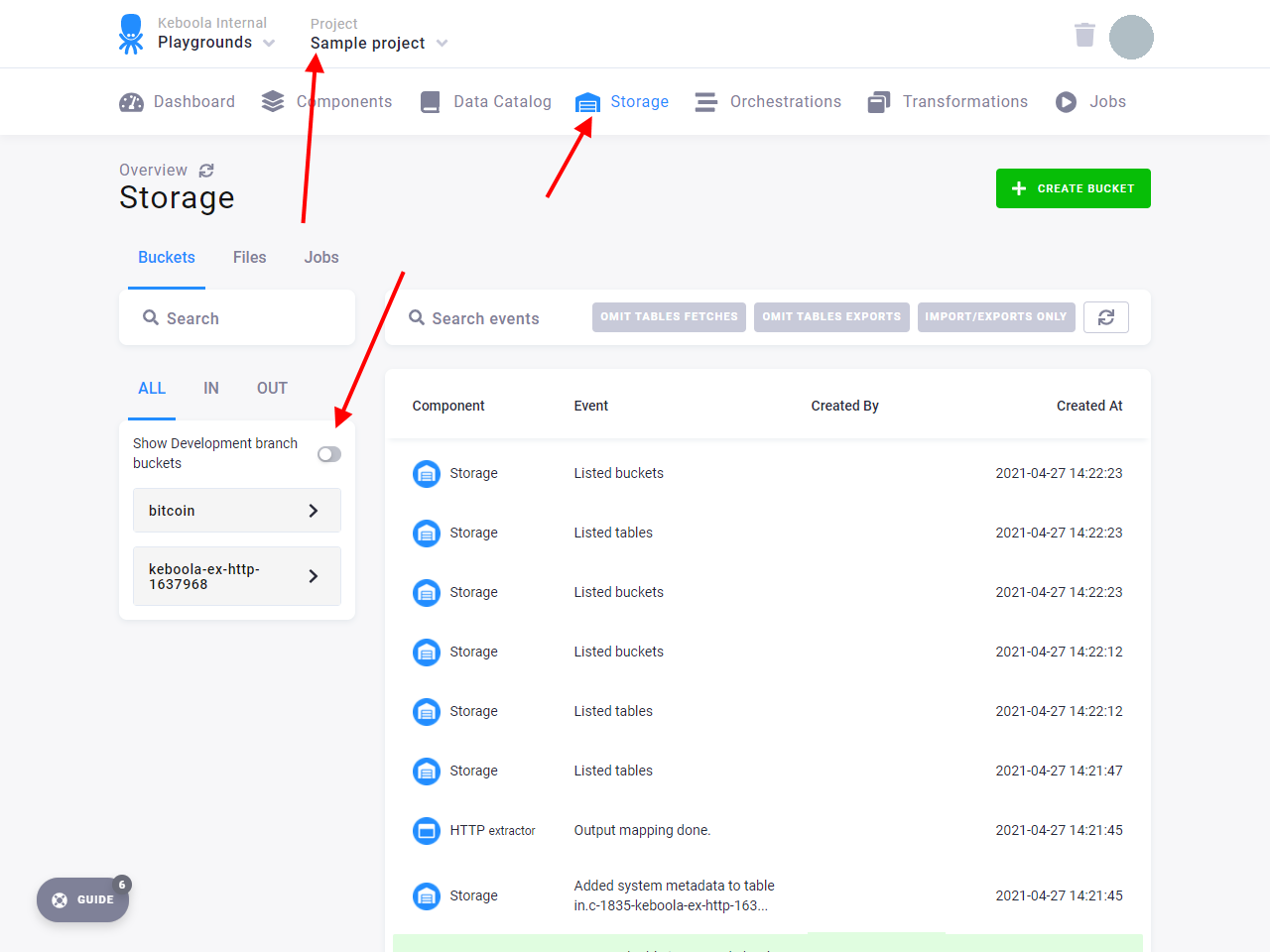The width and height of the screenshot is (1270, 952).
Task: Open the user avatar menu
Action: coord(1131,37)
